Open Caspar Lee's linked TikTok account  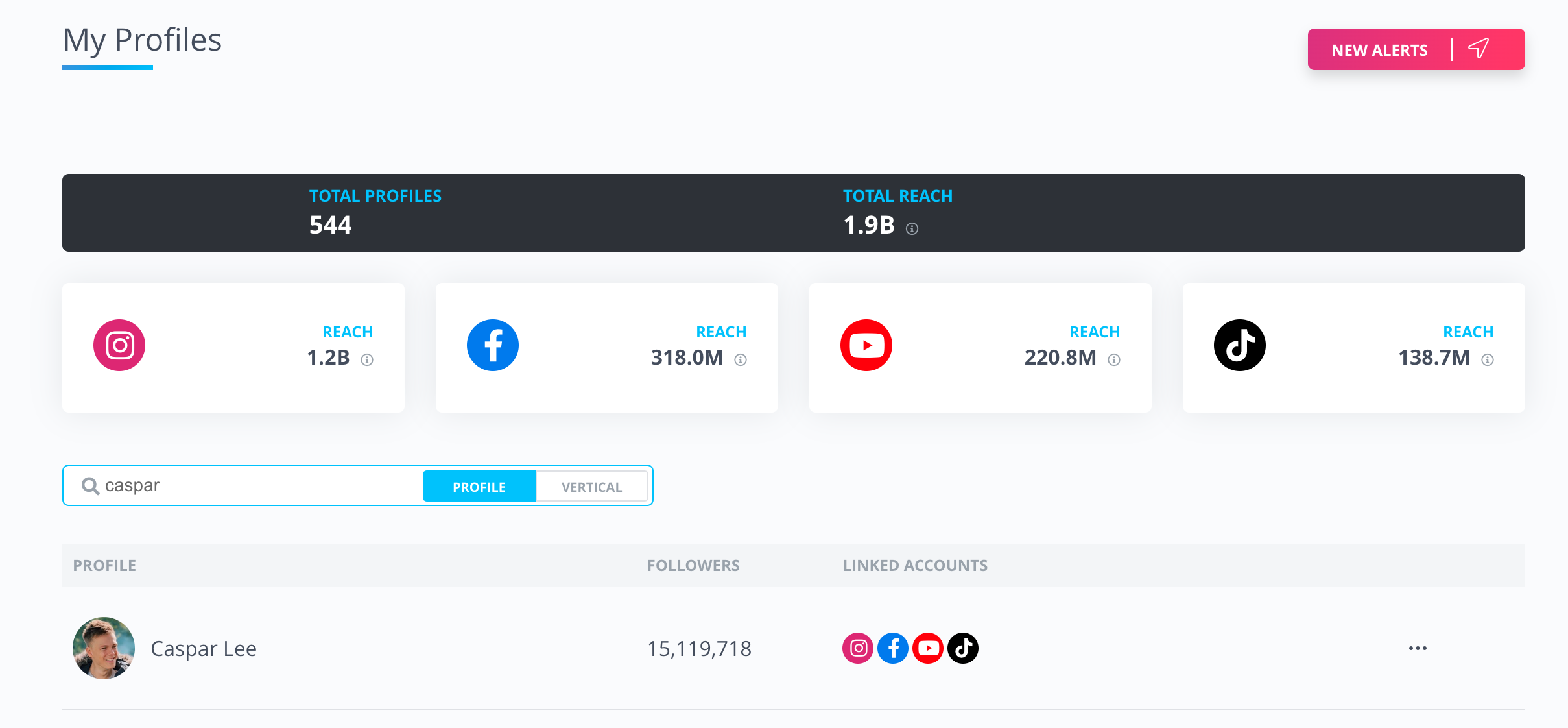(x=963, y=648)
